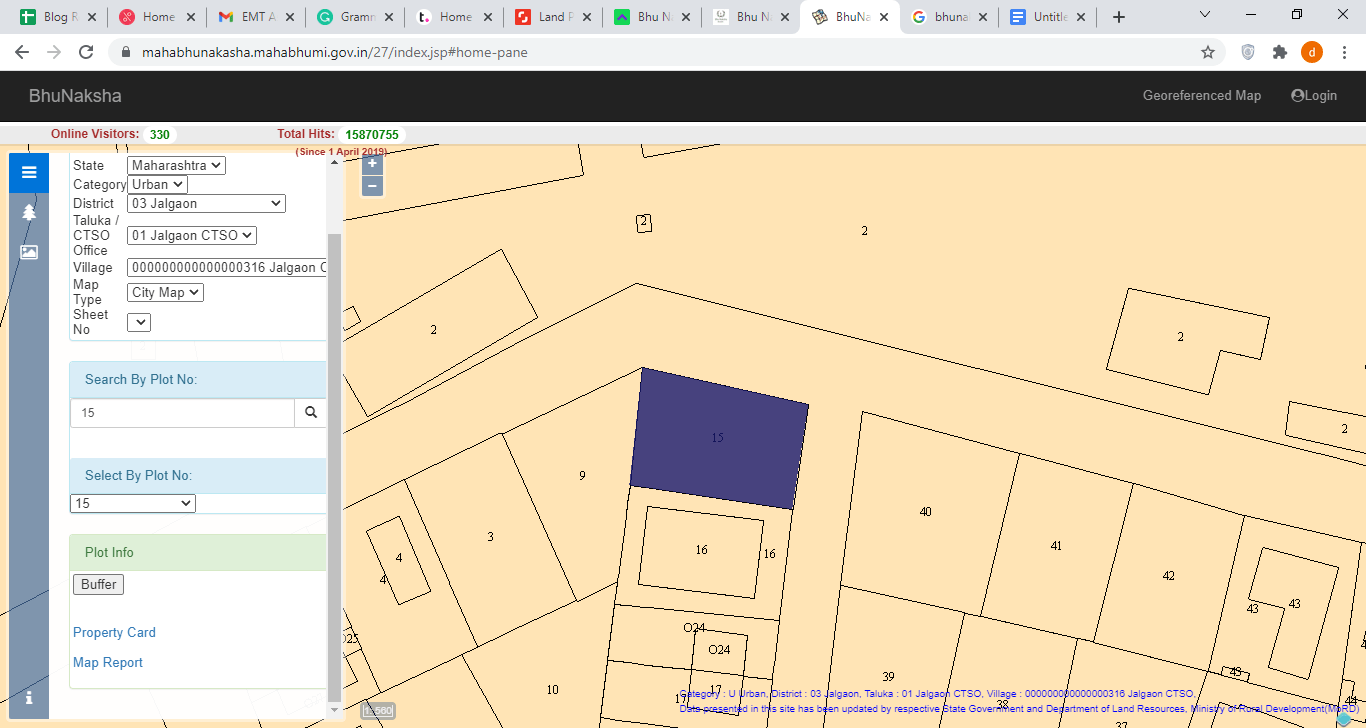Click the plot number search magnifier
The image size is (1366, 728).
310,412
